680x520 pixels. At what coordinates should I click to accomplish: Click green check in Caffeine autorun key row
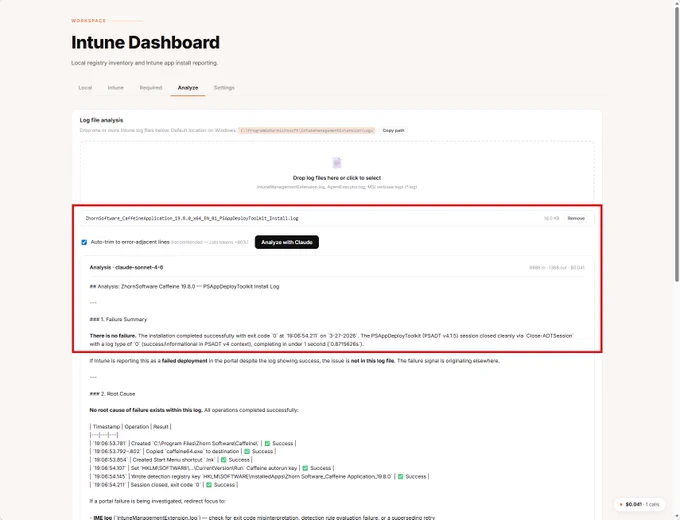305,468
